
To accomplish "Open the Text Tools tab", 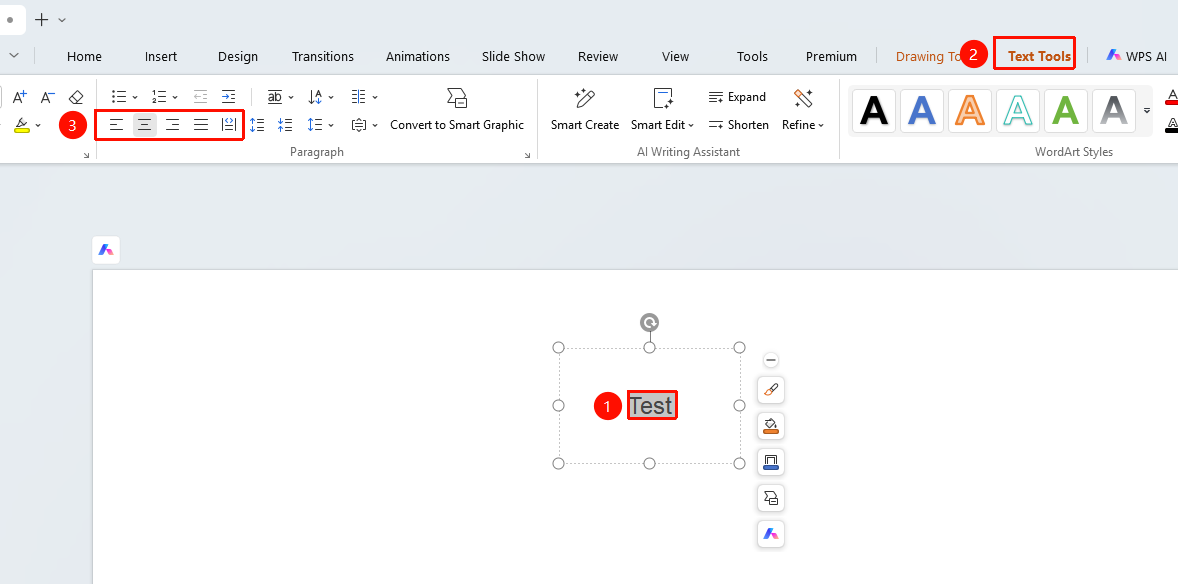I will coord(1039,56).
